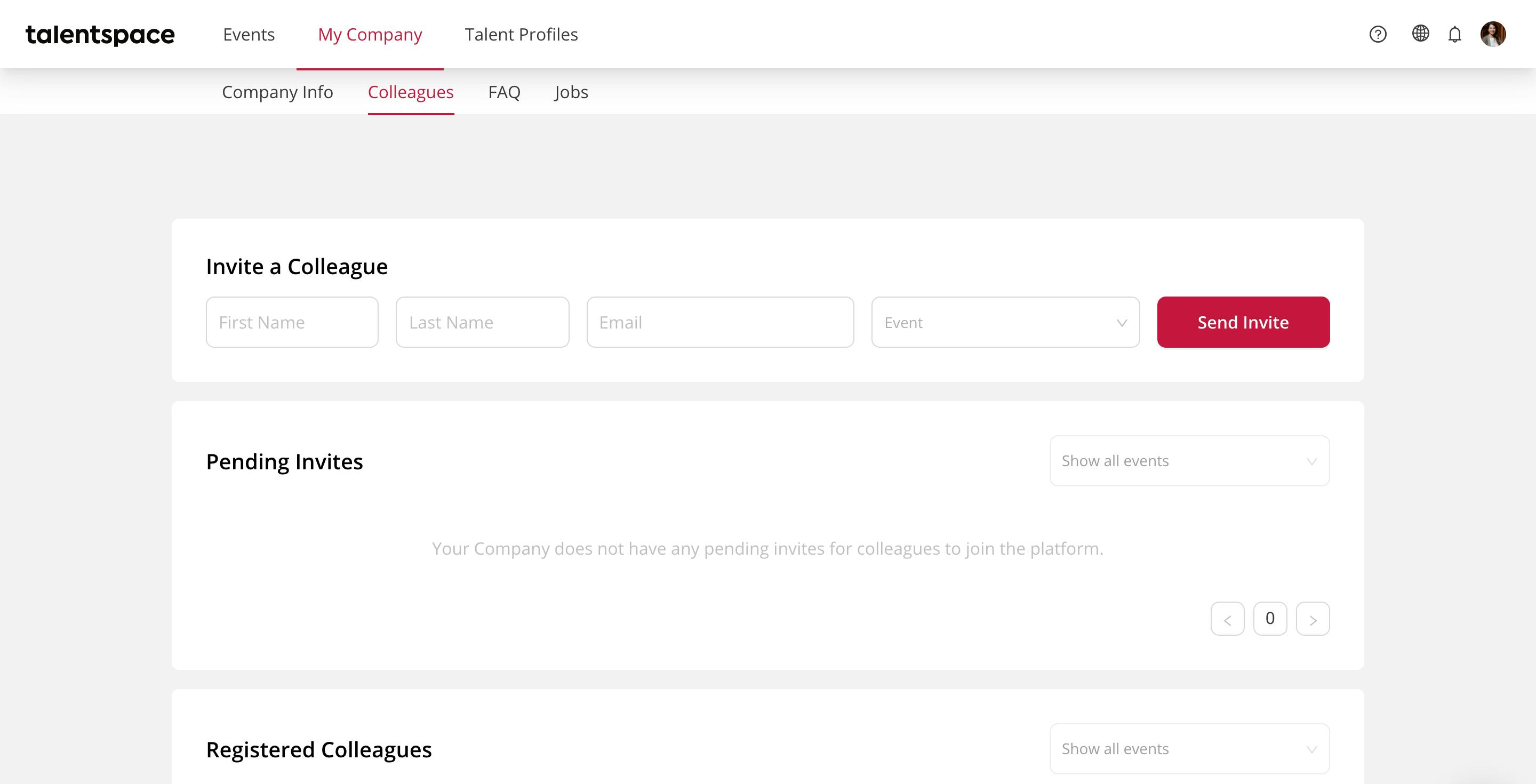Open Registered Colleagues 'Show all events' filter
This screenshot has height=784, width=1536.
point(1189,749)
